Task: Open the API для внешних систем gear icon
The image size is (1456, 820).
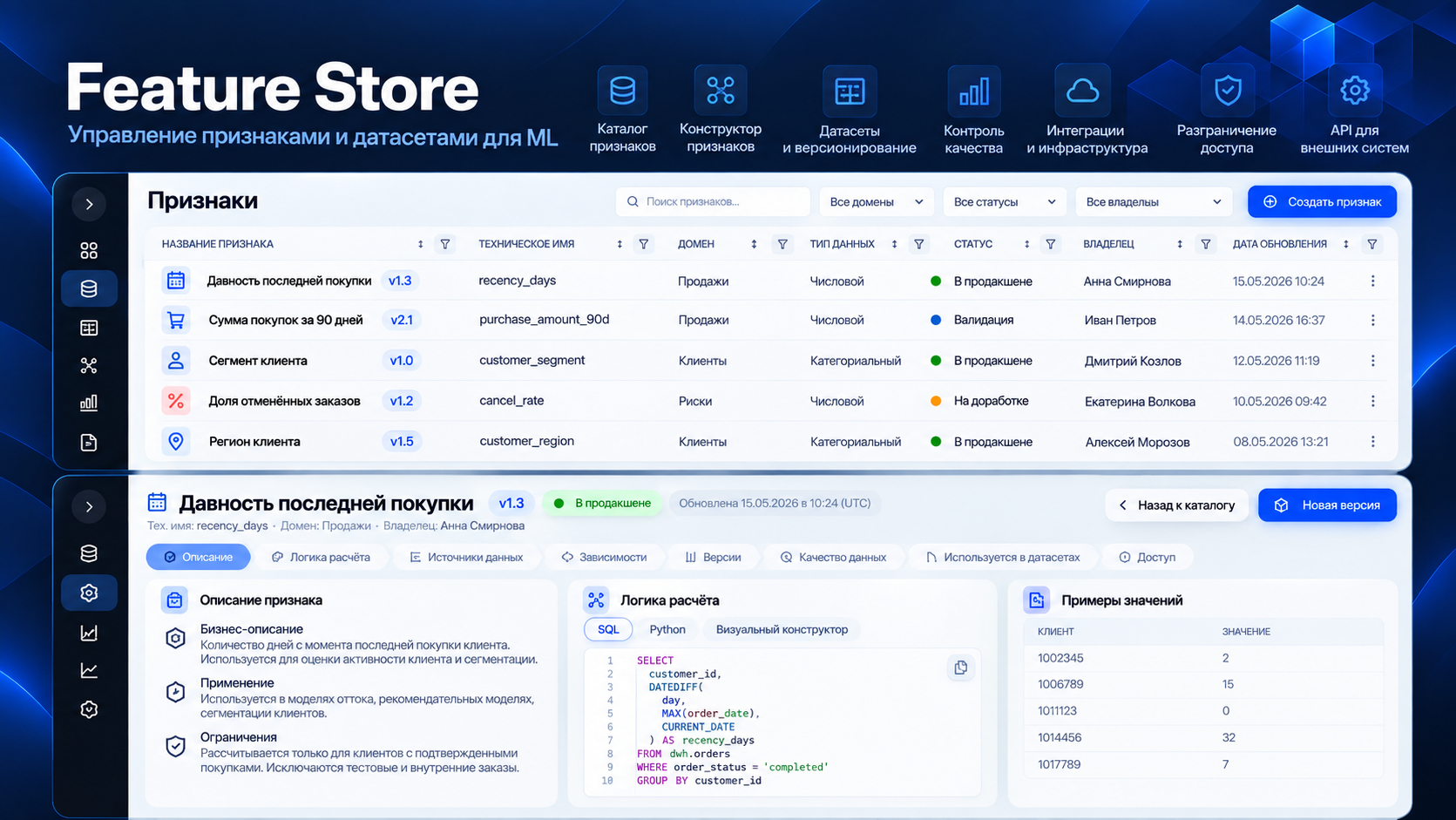Action: pyautogui.click(x=1355, y=91)
